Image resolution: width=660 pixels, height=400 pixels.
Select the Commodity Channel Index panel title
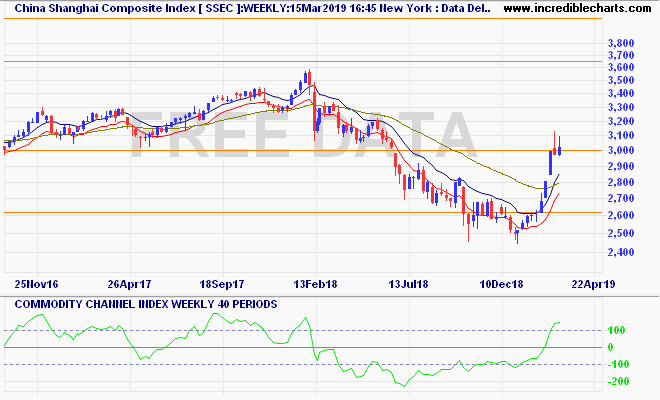(x=140, y=303)
